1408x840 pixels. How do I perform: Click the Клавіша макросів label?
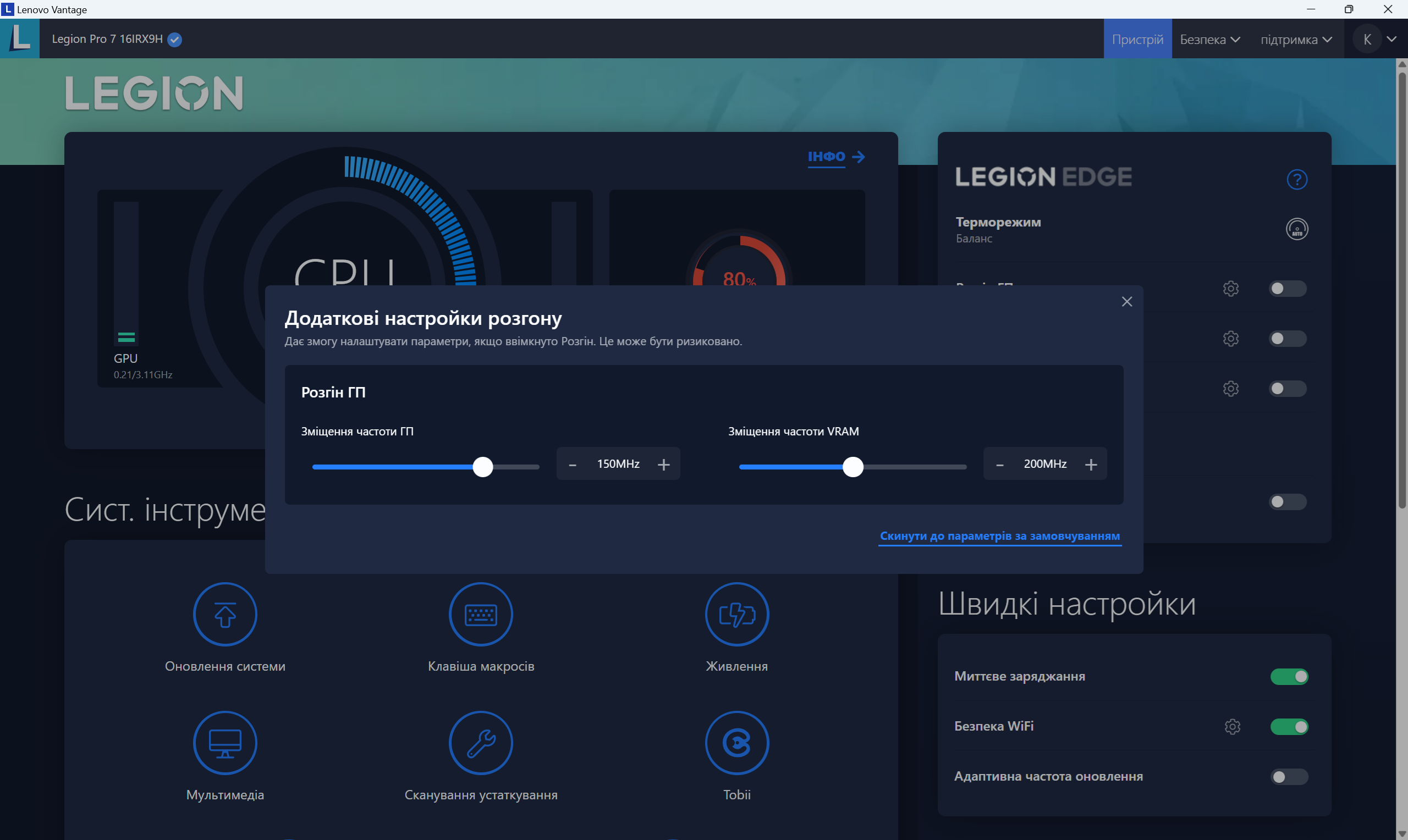[x=481, y=666]
